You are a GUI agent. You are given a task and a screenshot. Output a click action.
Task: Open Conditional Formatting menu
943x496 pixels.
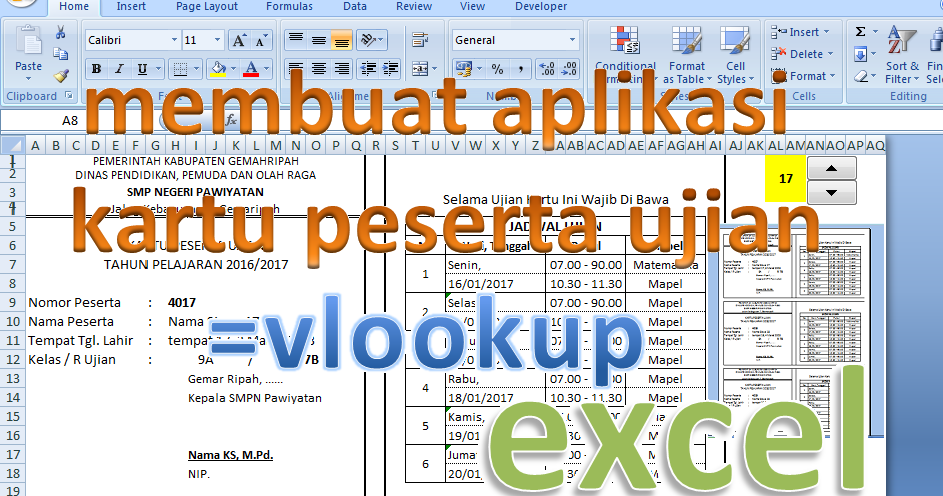[x=625, y=54]
